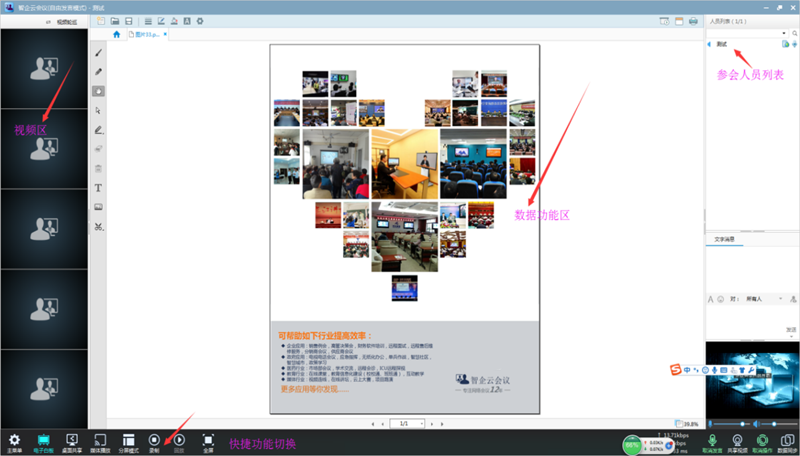
Task: Go to the next page arrow
Action: click(x=432, y=424)
